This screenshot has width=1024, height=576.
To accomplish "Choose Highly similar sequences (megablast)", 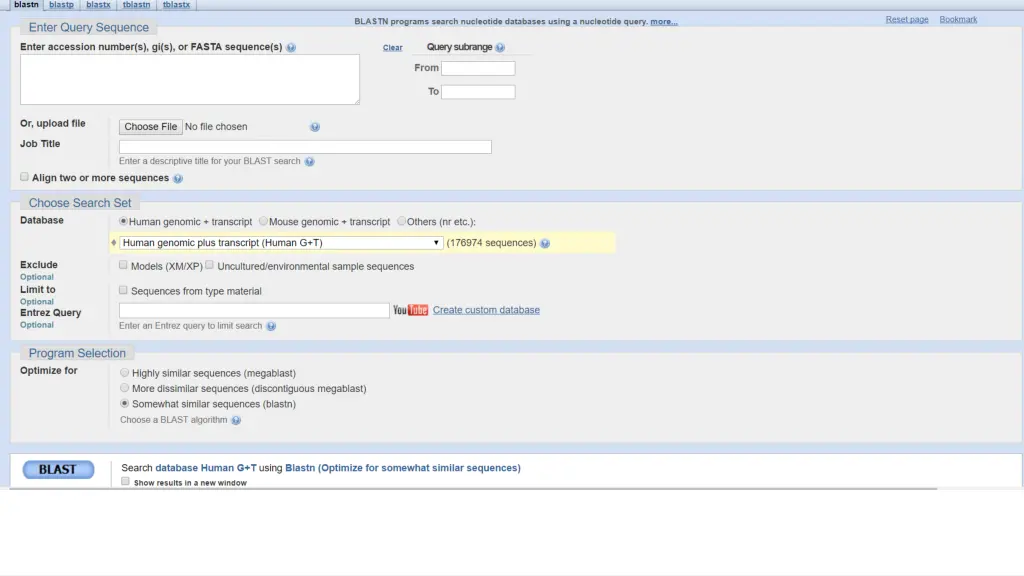I will click(x=124, y=373).
